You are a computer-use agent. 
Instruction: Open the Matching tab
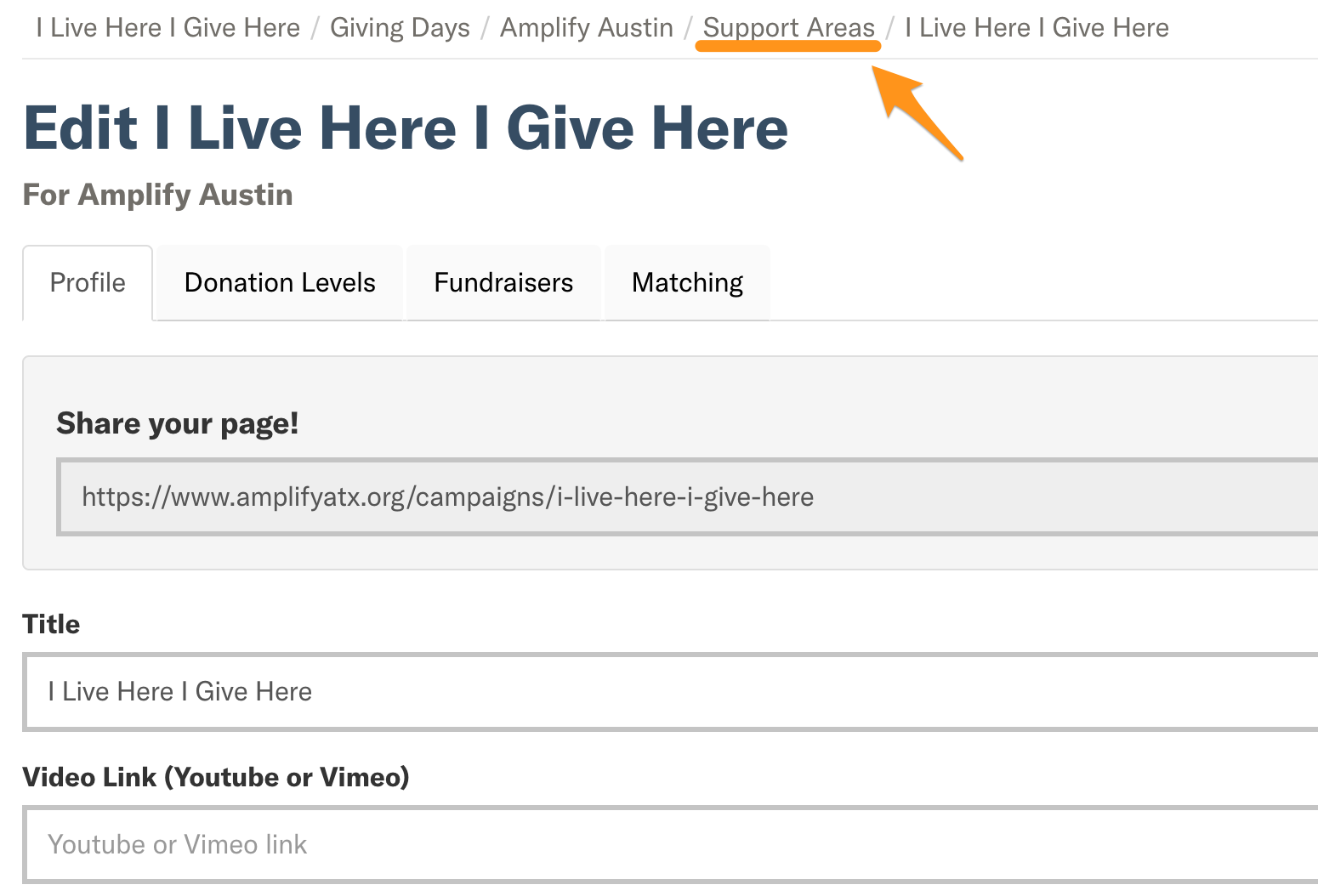(687, 283)
